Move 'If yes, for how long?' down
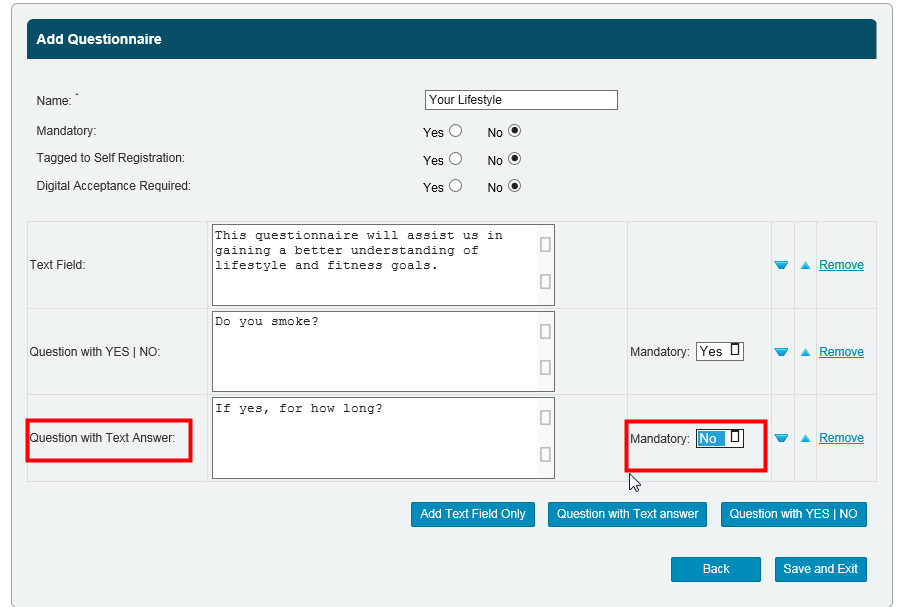This screenshot has height=607, width=916. [x=781, y=438]
